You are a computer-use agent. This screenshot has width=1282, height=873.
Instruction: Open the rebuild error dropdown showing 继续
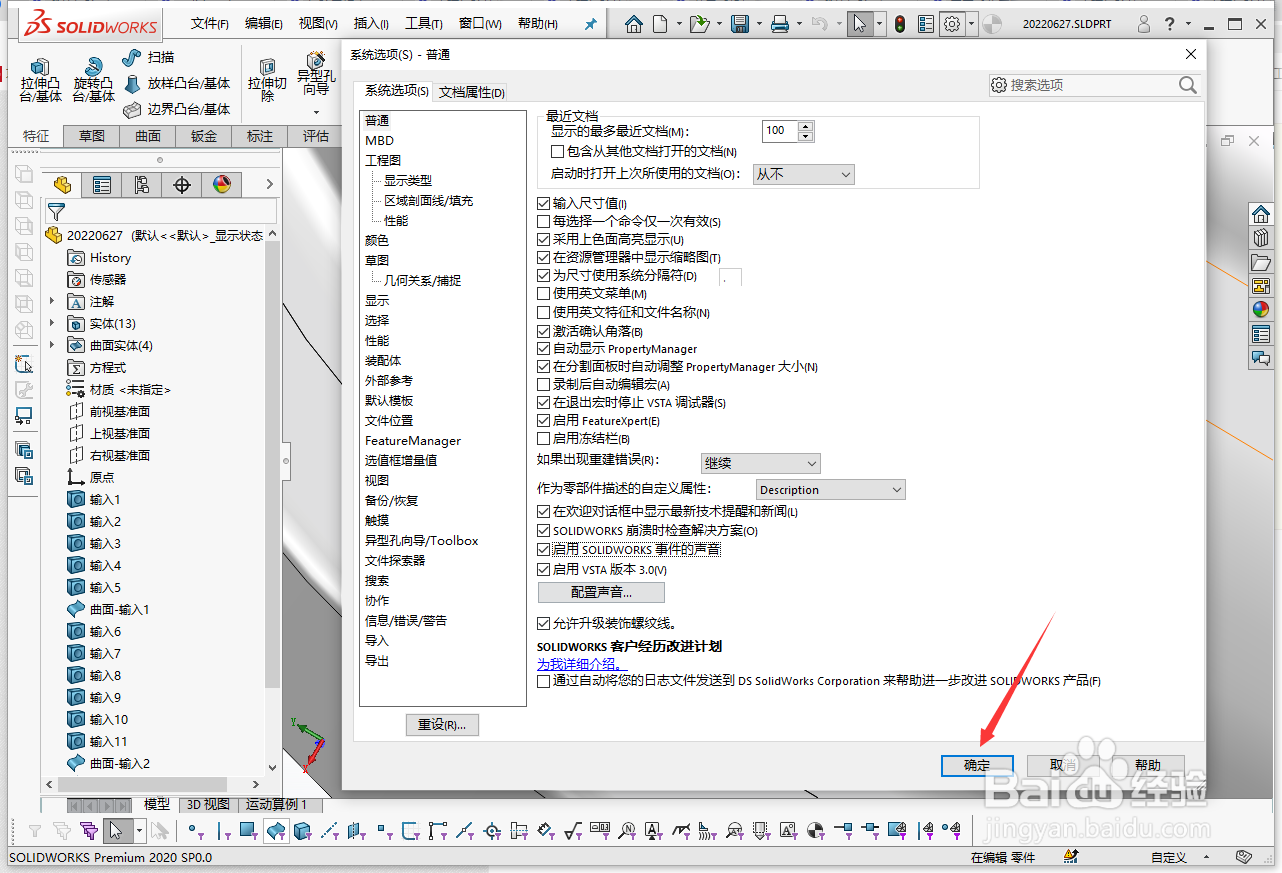tap(760, 464)
